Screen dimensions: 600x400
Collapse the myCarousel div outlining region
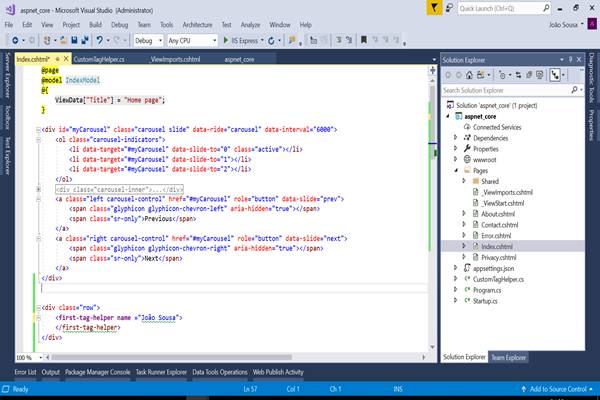click(x=37, y=129)
